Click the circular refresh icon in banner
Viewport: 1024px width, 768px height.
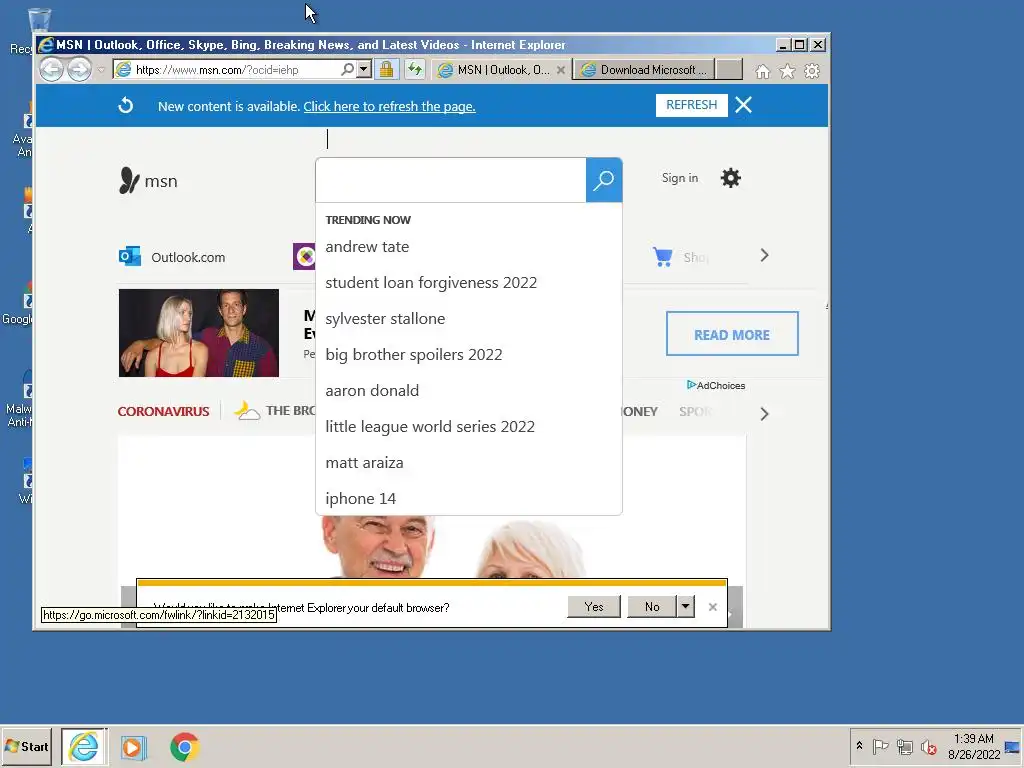(x=125, y=105)
